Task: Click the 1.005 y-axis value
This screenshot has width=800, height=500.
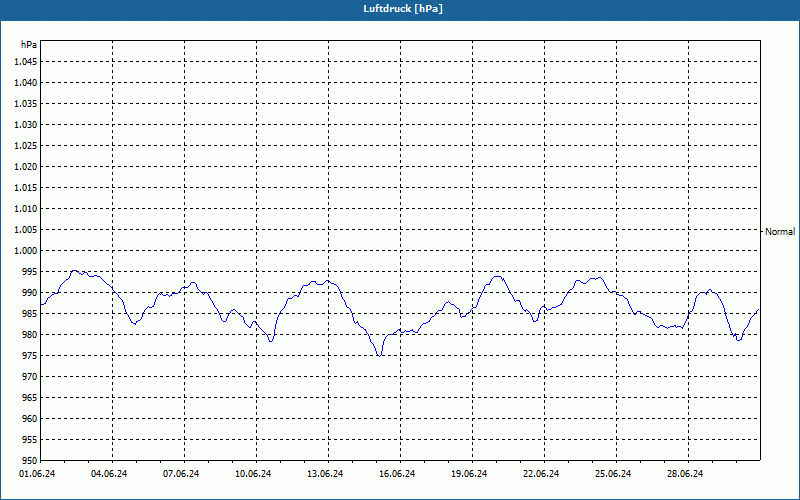Action: coord(26,230)
